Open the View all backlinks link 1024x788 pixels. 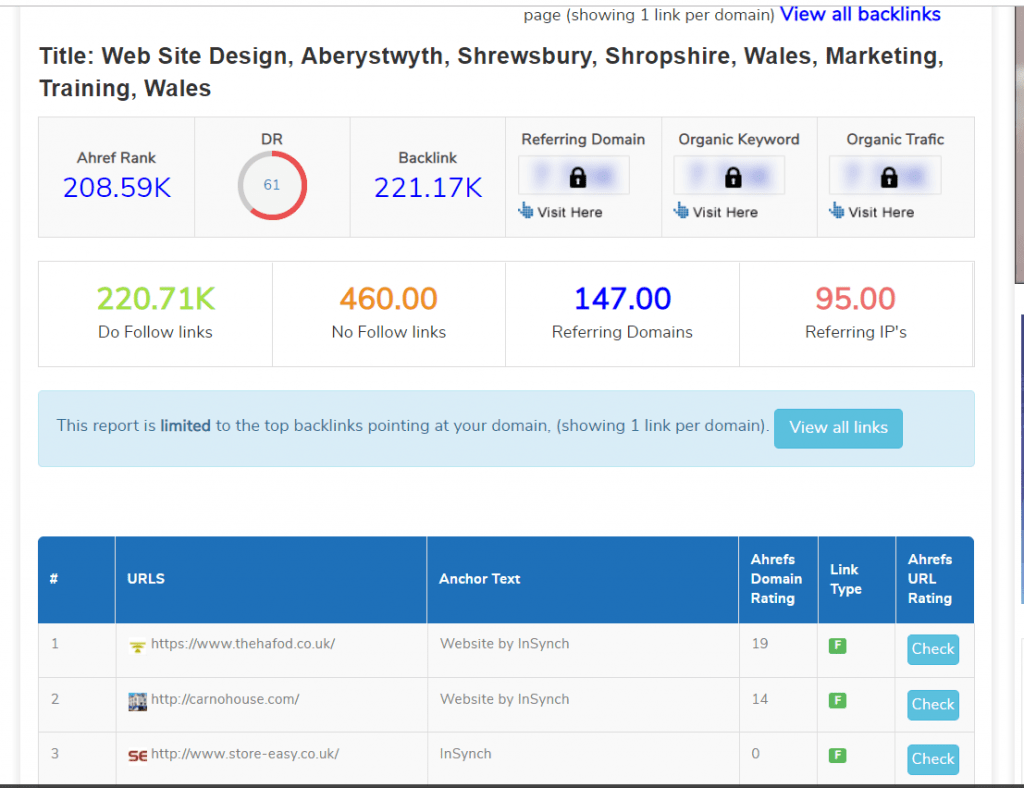860,14
